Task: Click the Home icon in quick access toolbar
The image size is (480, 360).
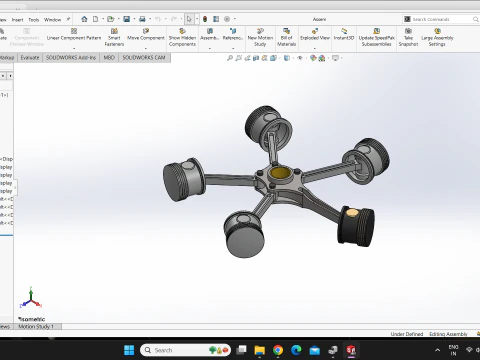Action: coord(84,19)
